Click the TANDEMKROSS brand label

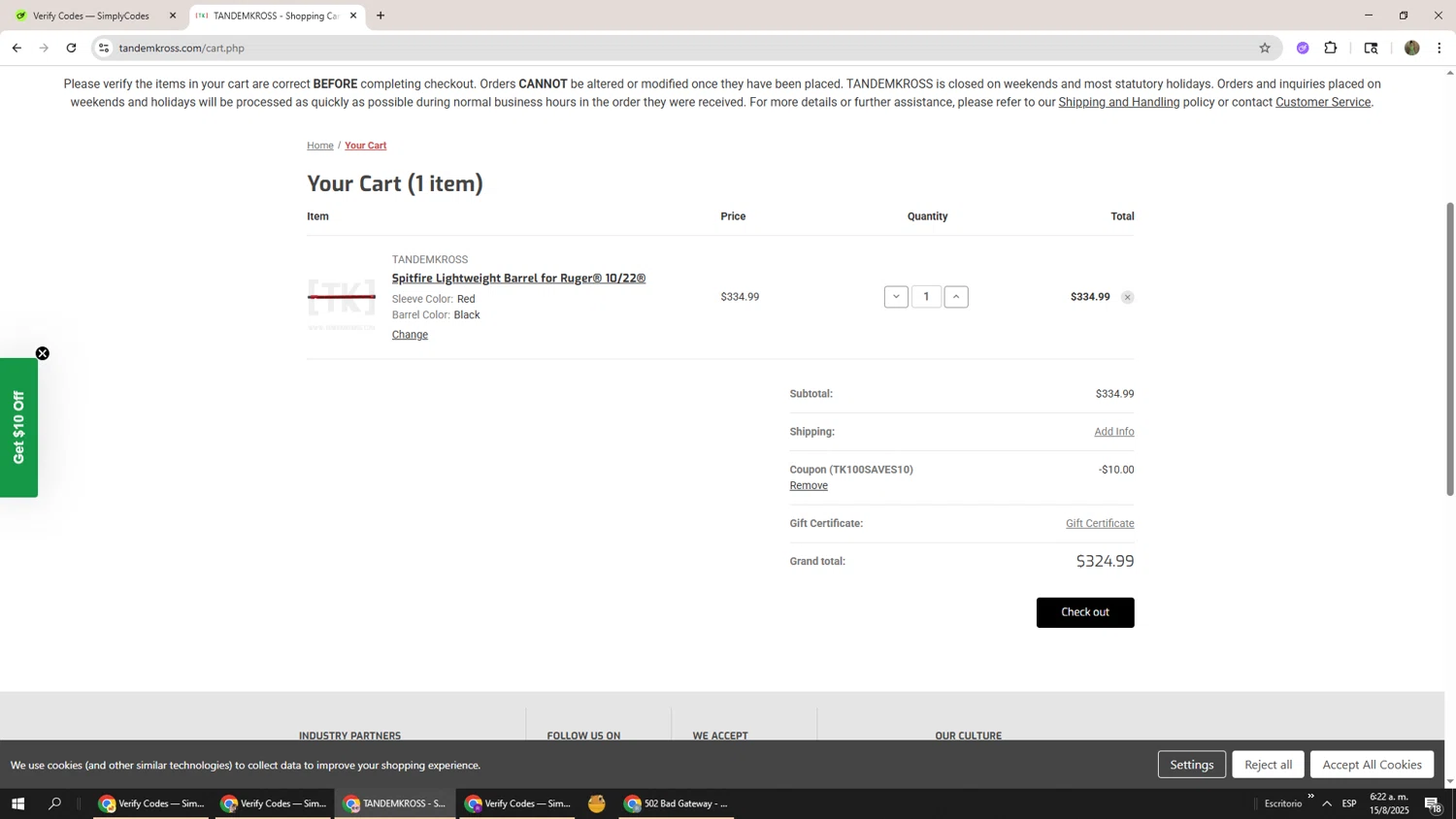pos(430,260)
